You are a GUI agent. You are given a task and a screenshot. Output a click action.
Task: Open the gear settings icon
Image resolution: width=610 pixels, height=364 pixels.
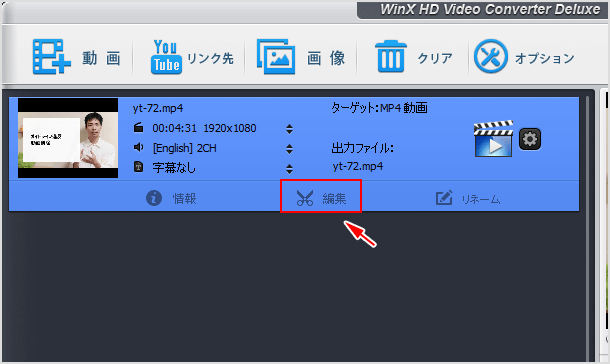point(530,139)
